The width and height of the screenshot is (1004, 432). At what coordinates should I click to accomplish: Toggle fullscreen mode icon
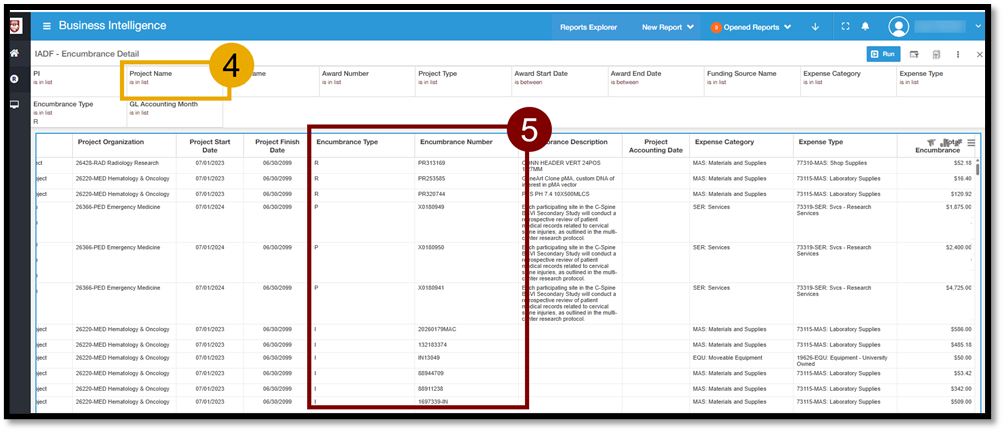[x=845, y=27]
